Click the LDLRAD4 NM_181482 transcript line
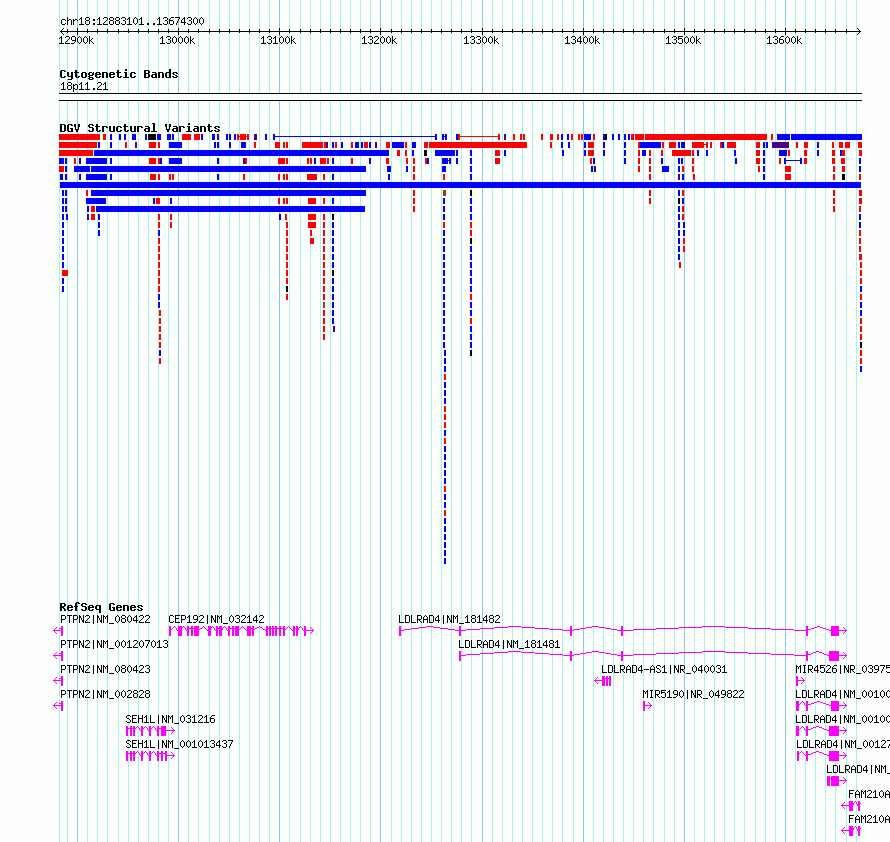The image size is (890, 842). pyautogui.click(x=623, y=630)
